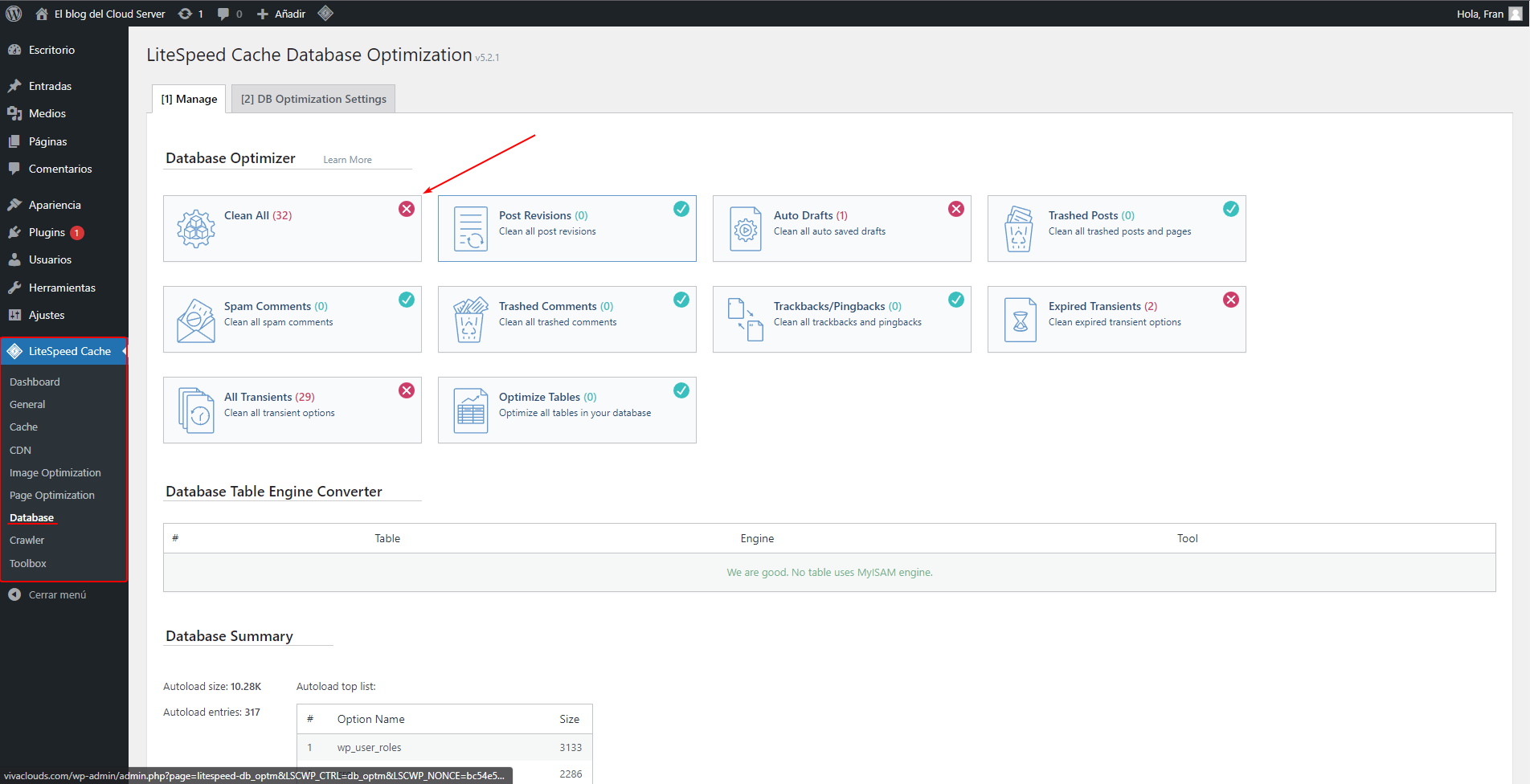
Task: Click the Hola, Fran account greeting
Action: tap(1480, 14)
